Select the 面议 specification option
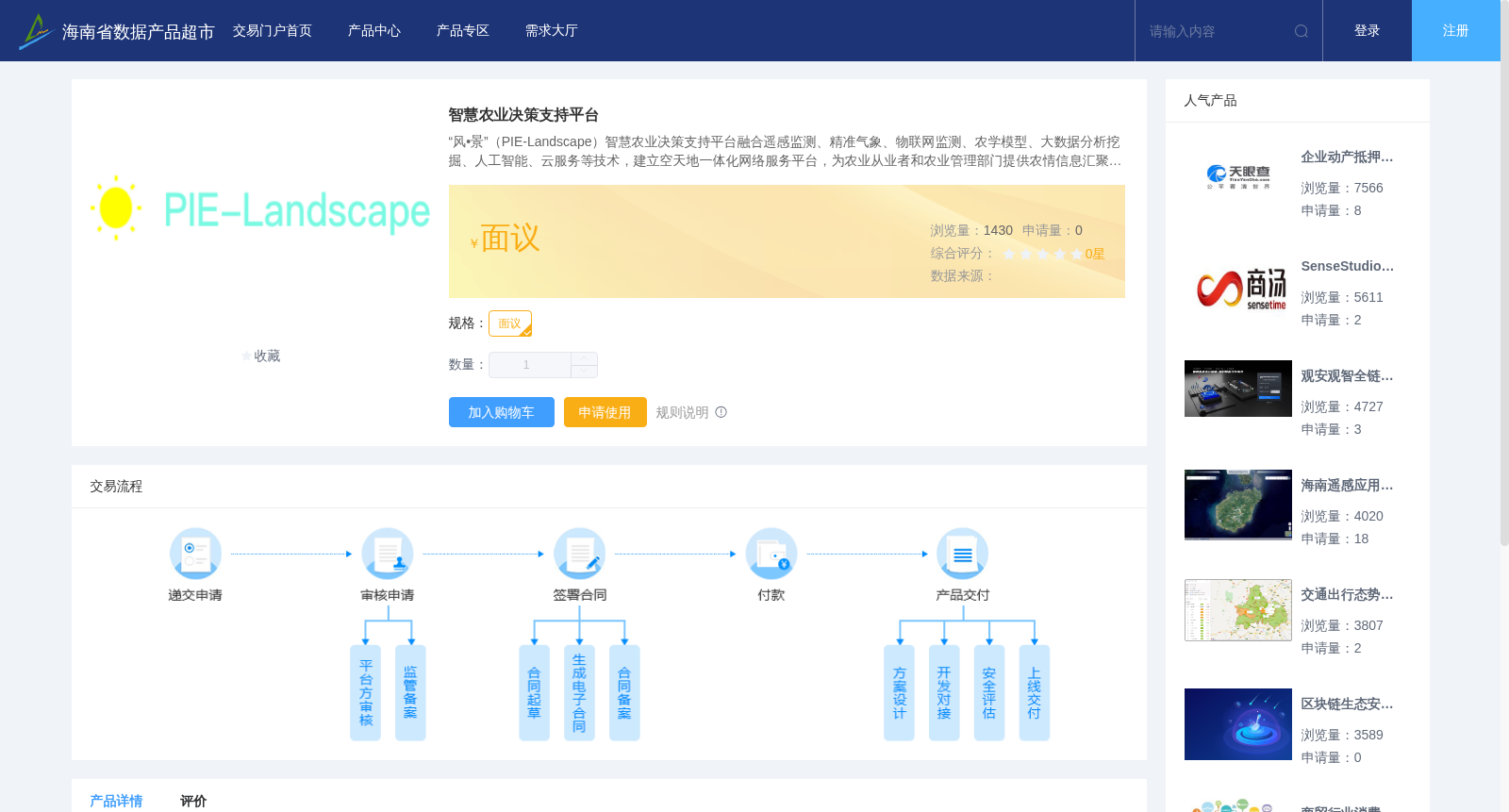Viewport: 1509px width, 812px height. (510, 323)
